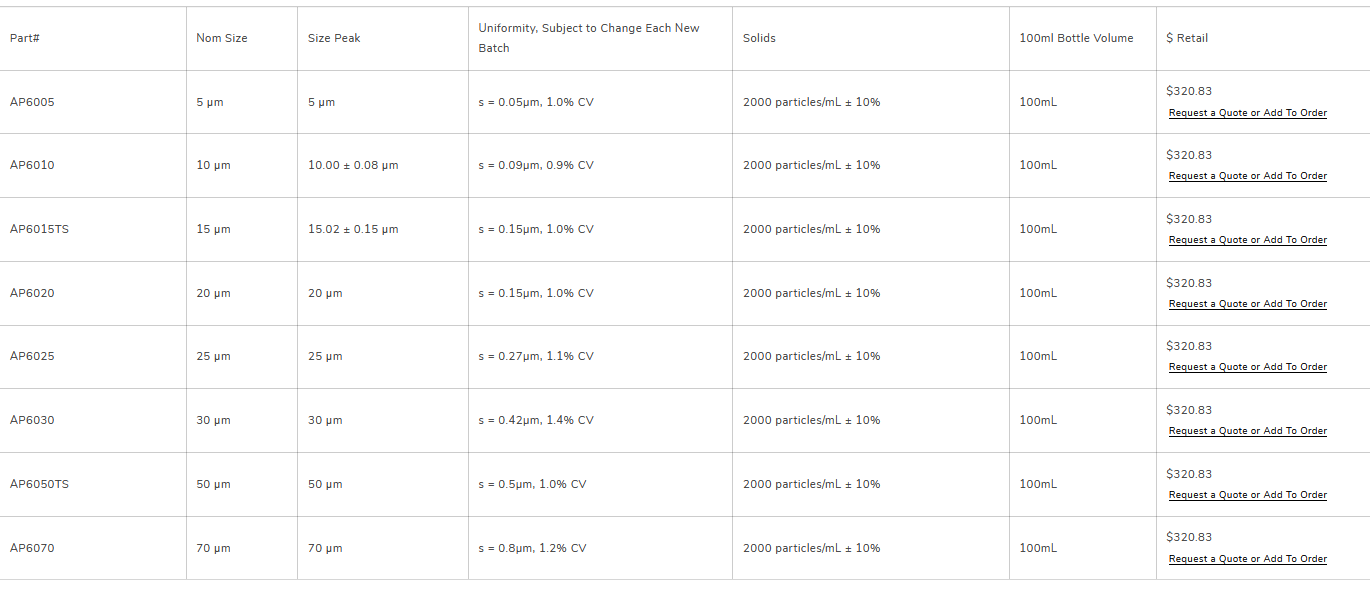The height and width of the screenshot is (596, 1370).
Task: Click the AP6015TS part number cell
Action: pos(39,229)
